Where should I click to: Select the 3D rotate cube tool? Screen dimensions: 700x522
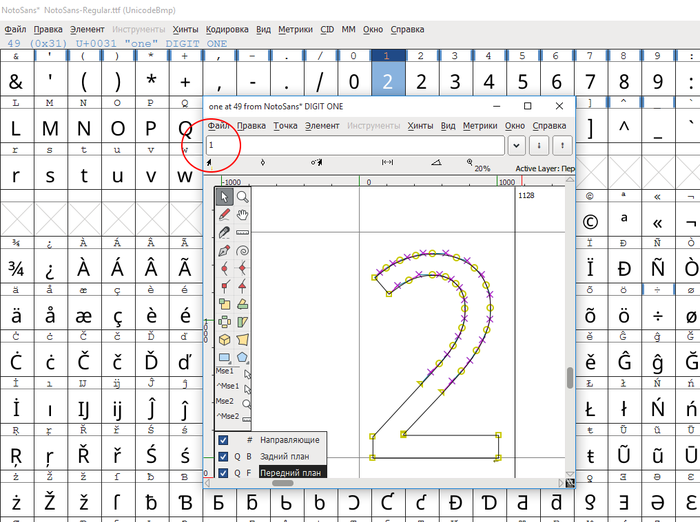225,339
